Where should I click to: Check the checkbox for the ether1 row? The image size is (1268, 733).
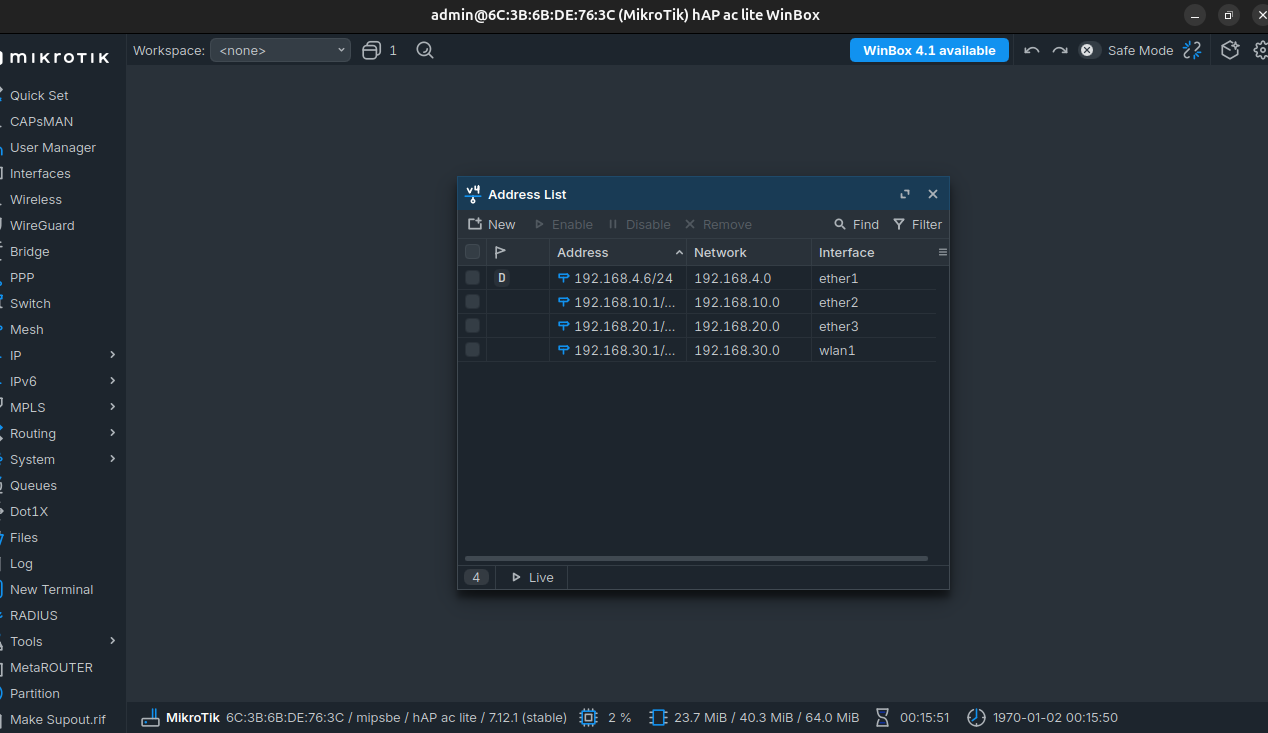(x=472, y=278)
